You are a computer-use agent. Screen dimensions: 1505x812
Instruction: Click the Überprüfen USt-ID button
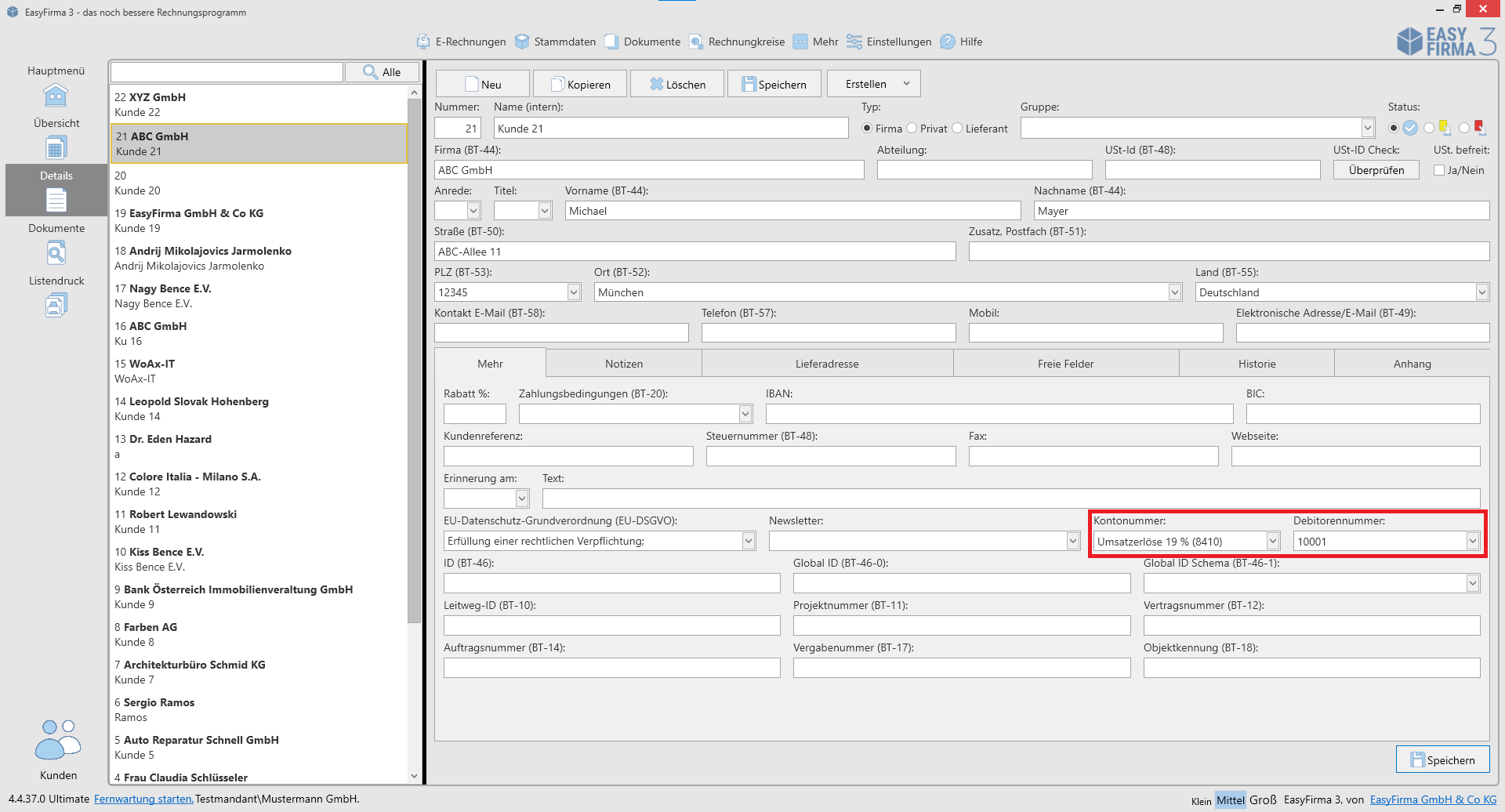point(1376,170)
